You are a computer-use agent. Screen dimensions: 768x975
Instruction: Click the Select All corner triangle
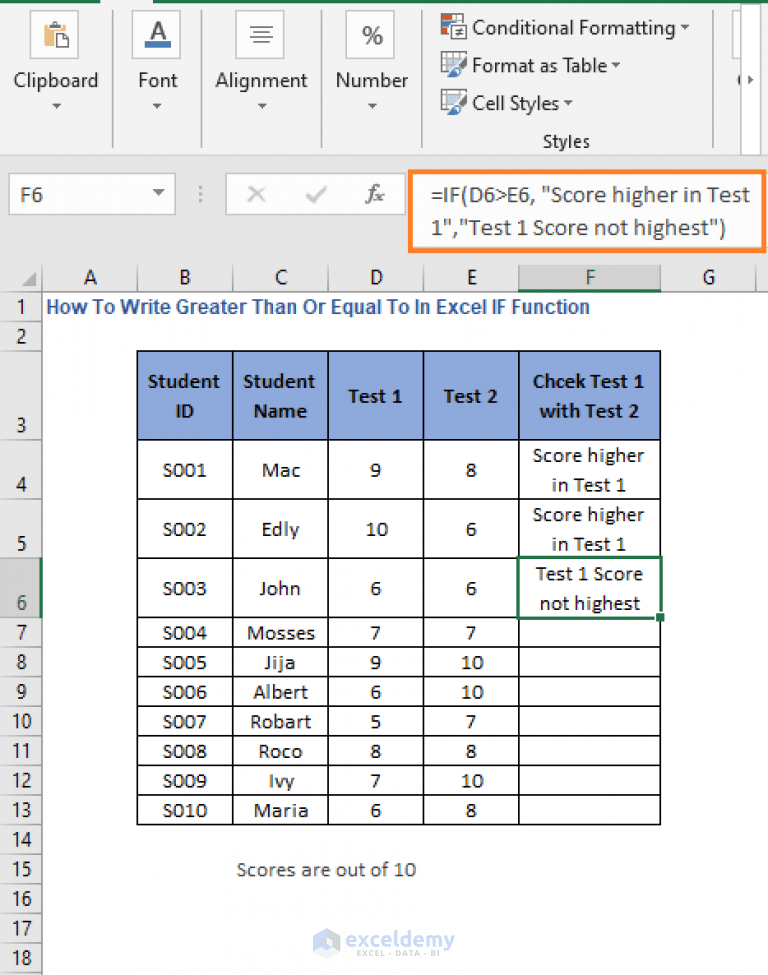pos(28,279)
